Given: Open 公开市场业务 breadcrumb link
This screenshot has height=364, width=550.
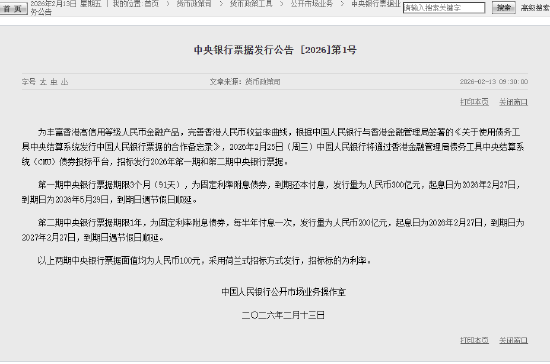Looking at the screenshot, I should 311,4.
